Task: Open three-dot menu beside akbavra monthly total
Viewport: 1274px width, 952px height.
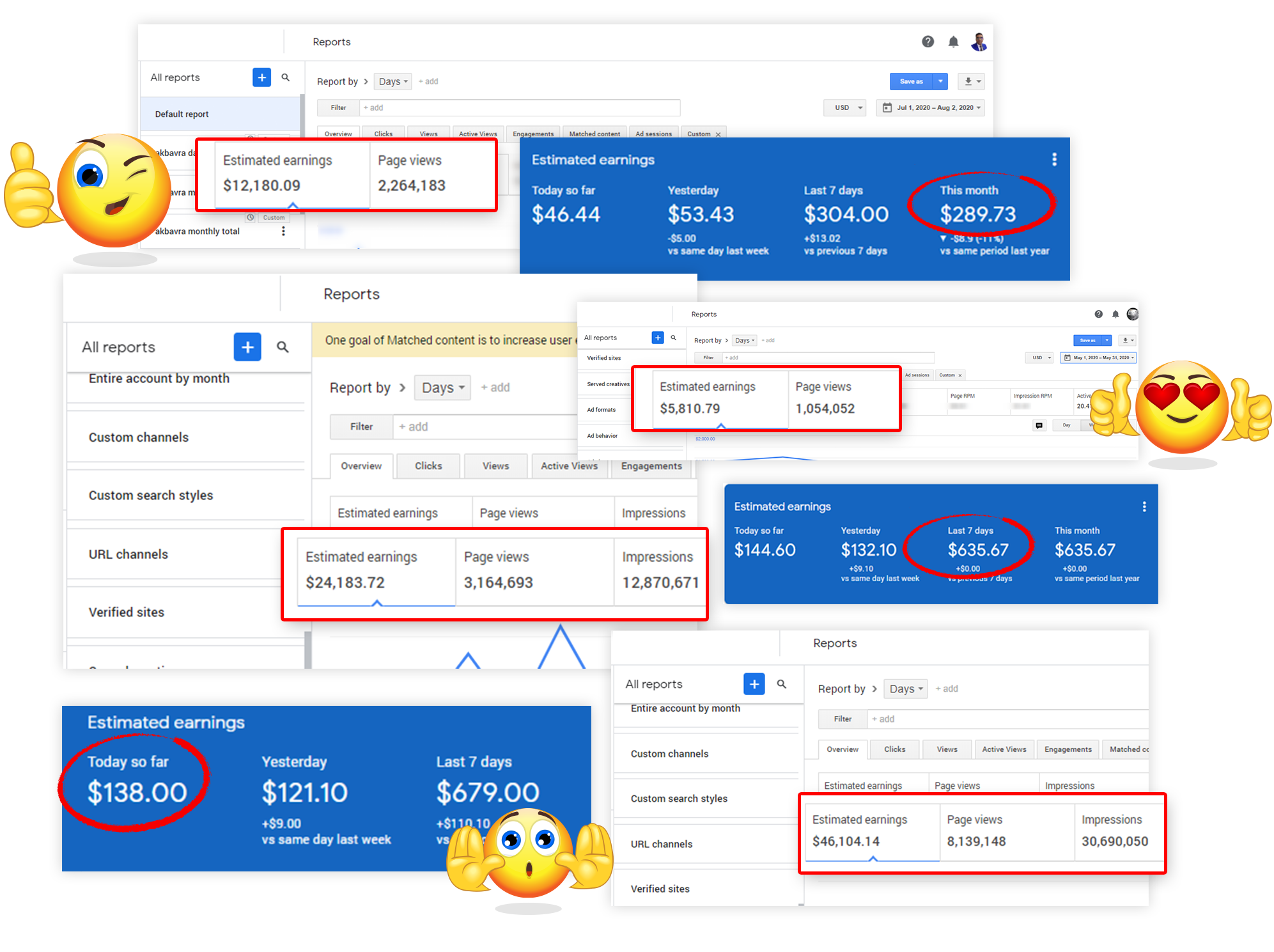Action: click(x=283, y=231)
